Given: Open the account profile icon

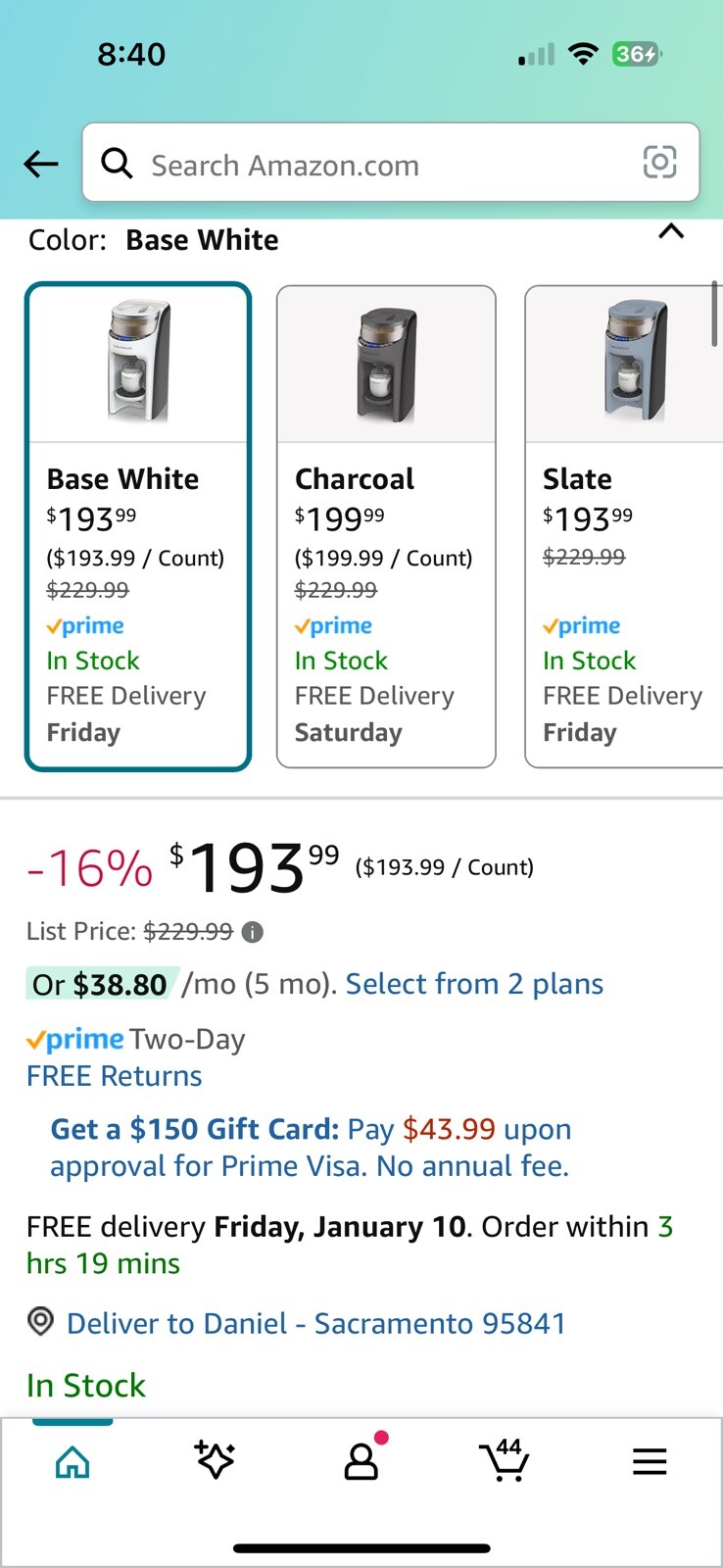Looking at the screenshot, I should point(361,1461).
